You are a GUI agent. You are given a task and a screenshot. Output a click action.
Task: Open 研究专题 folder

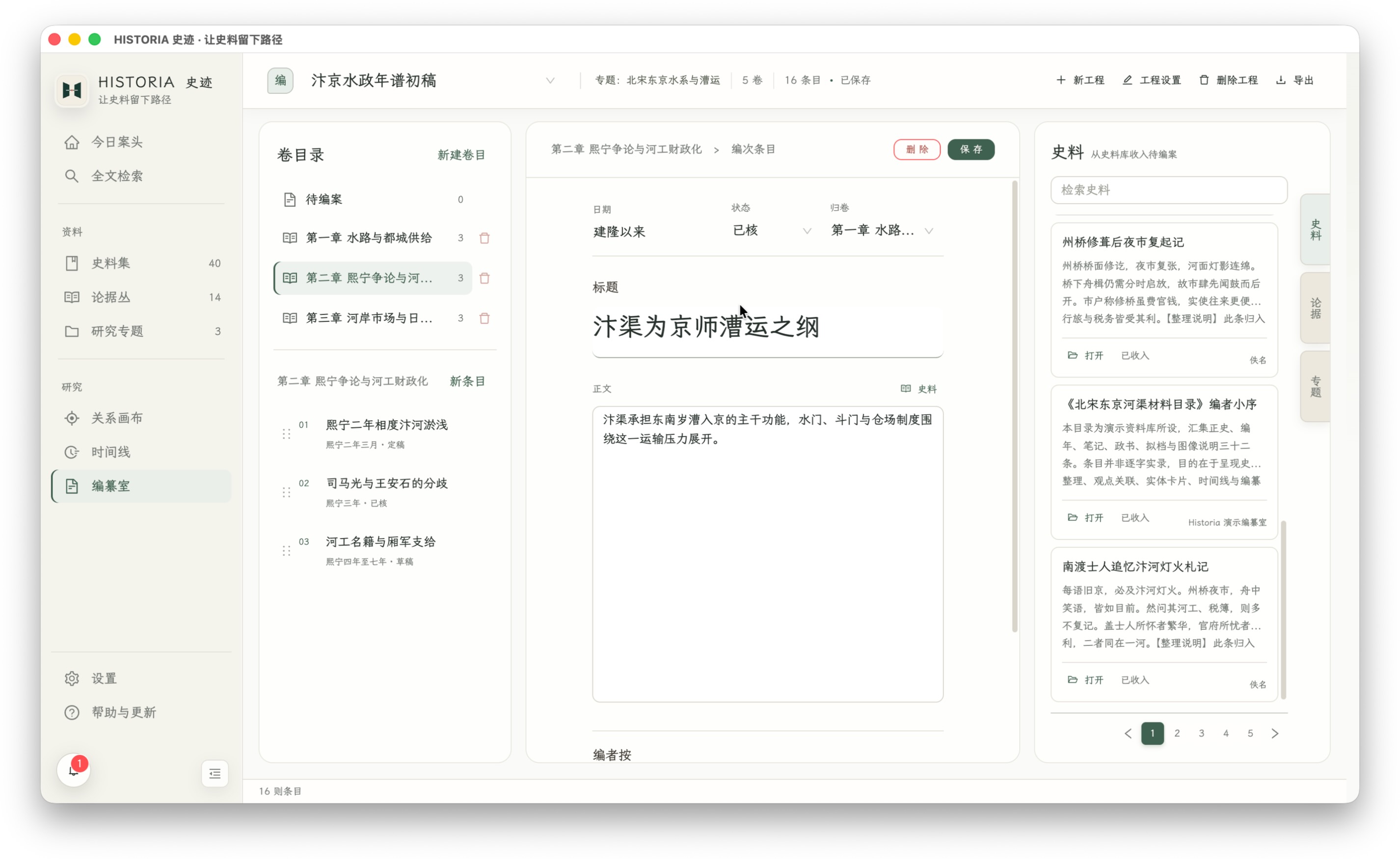point(141,331)
